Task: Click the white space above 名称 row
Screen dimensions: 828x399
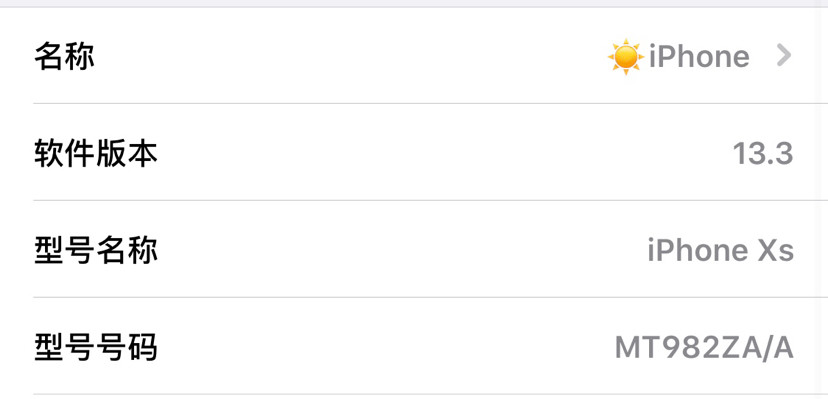Action: pos(414,18)
